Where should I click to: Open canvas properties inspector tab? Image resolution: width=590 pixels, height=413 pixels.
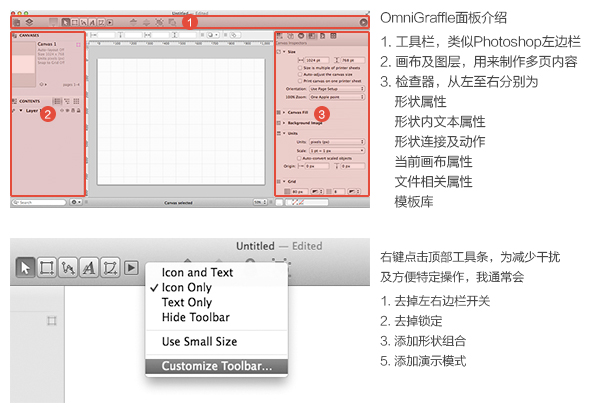tap(312, 36)
